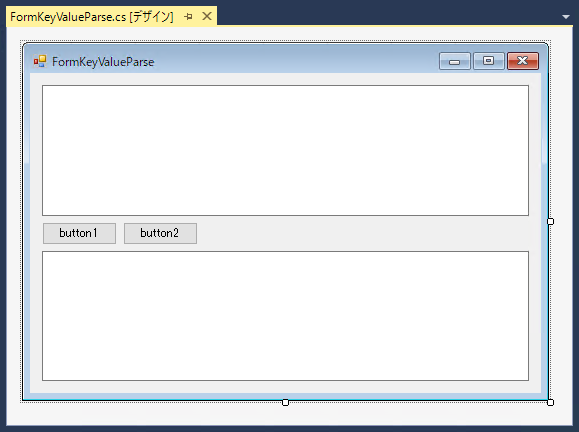Screen dimensions: 579x432
Task: Click button2 on the form
Action: coord(160,233)
